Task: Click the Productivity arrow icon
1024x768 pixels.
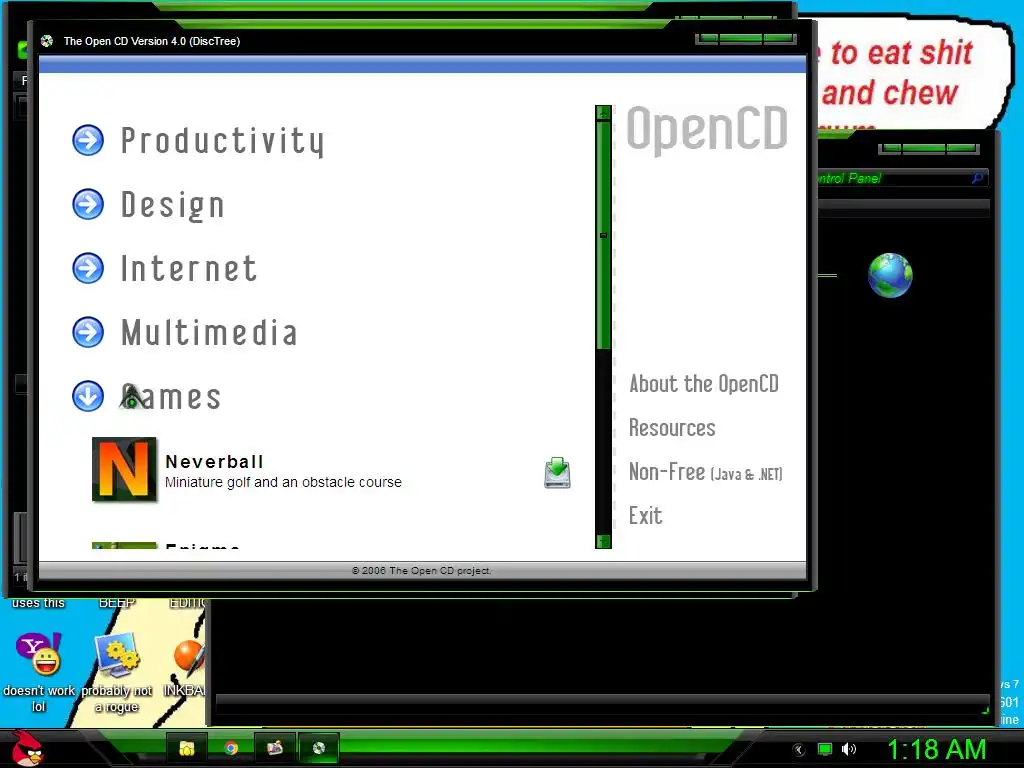Action: pyautogui.click(x=88, y=140)
